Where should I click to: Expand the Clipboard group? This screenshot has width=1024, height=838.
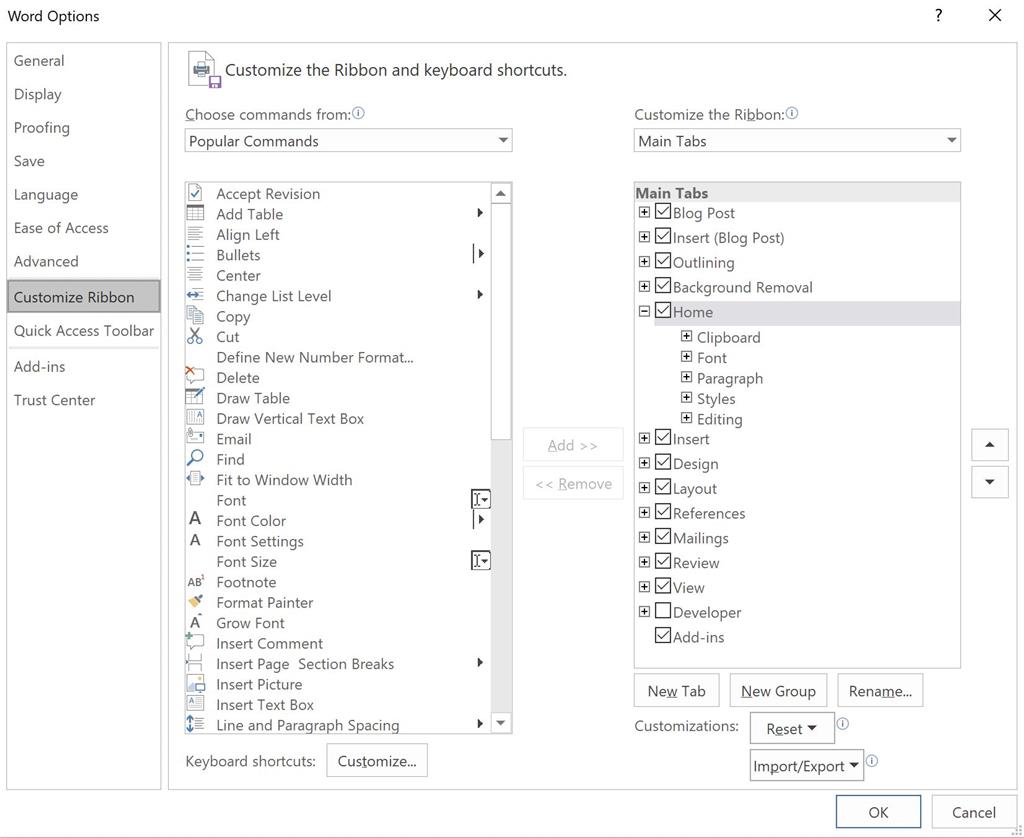tap(686, 336)
